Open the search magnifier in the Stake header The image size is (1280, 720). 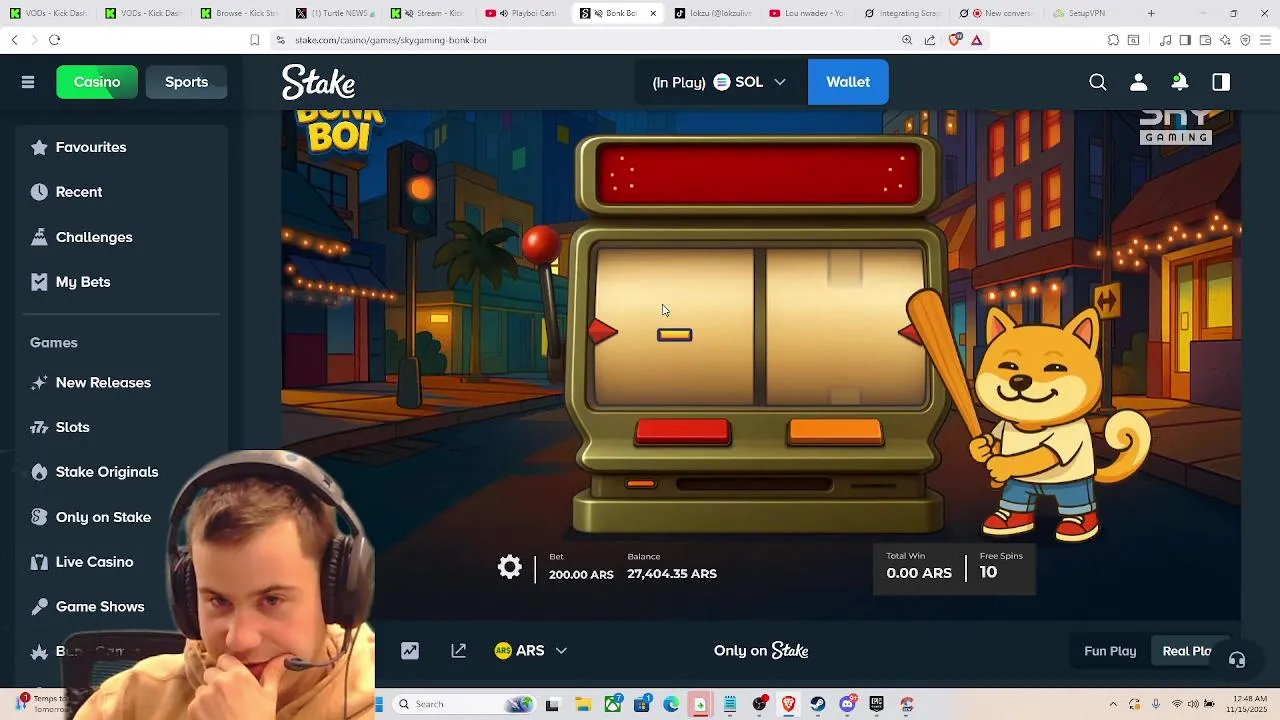click(1098, 82)
